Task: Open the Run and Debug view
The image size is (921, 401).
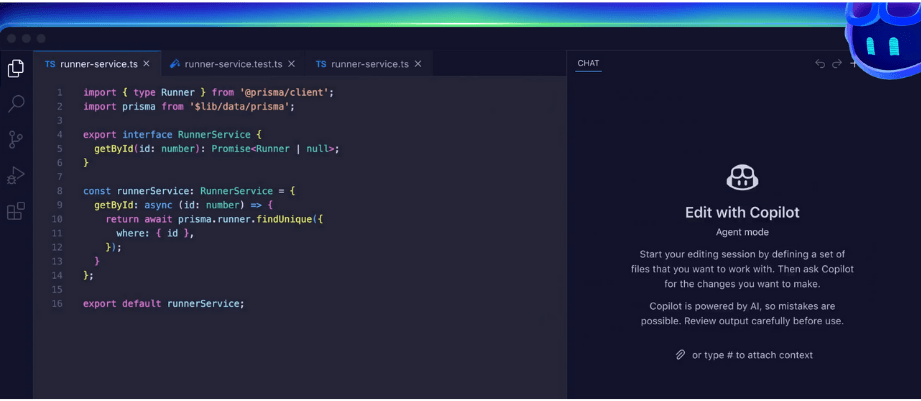Action: click(x=16, y=175)
